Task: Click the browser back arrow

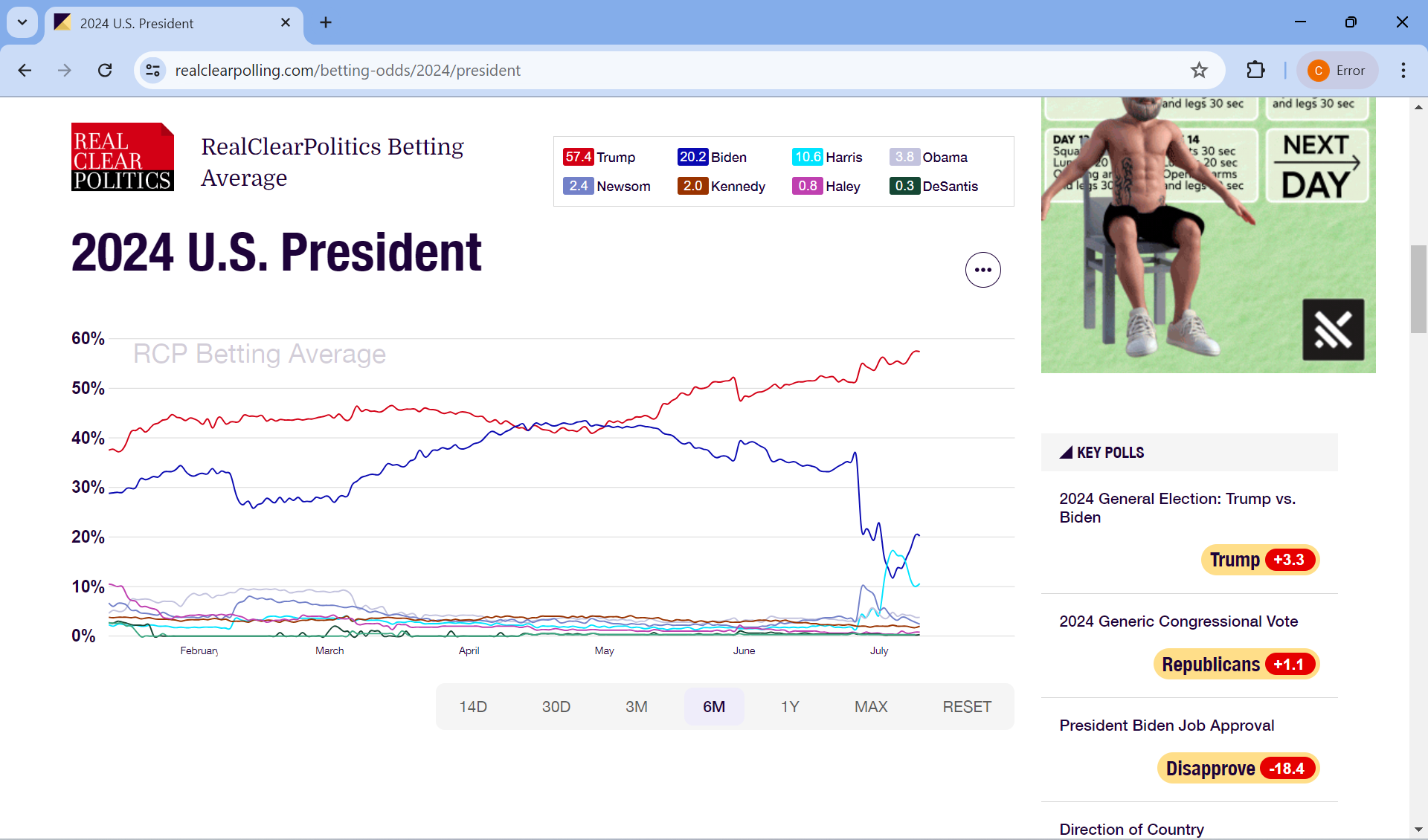Action: [x=25, y=70]
